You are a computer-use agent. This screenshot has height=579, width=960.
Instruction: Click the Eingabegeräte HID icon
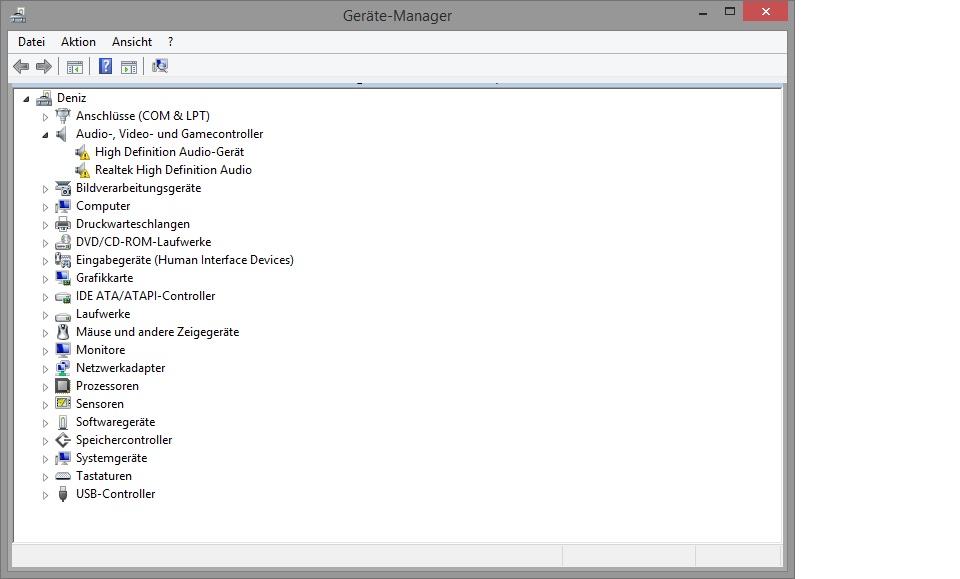click(62, 260)
